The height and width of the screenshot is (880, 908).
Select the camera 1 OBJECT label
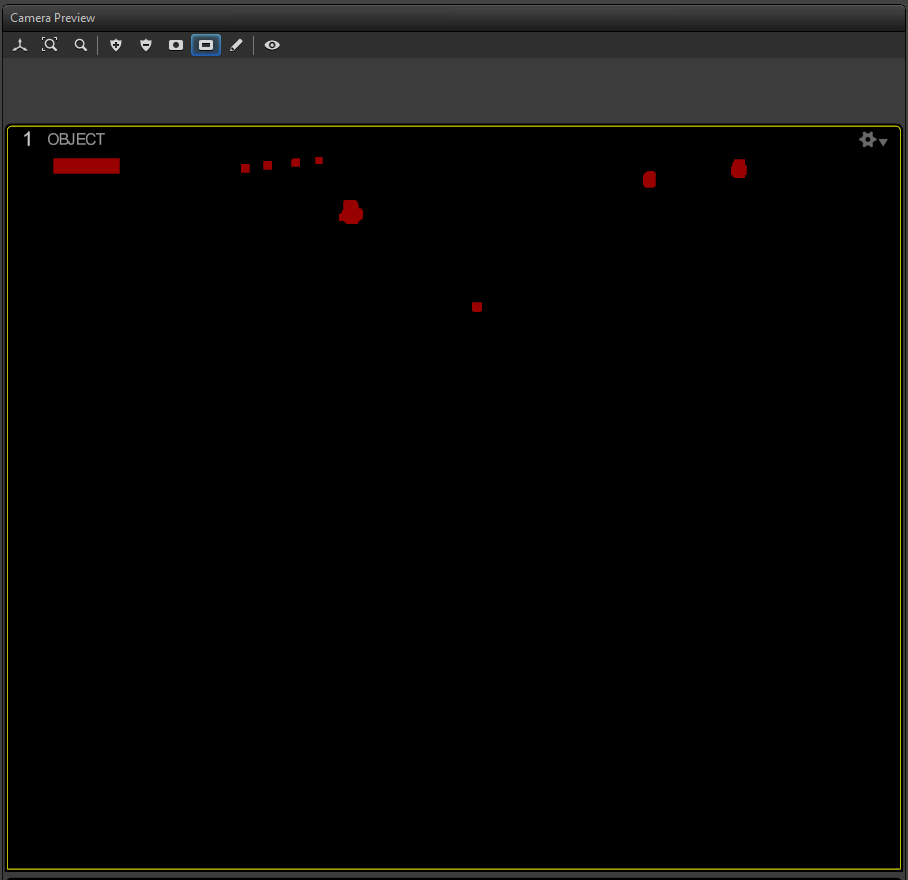click(x=76, y=140)
